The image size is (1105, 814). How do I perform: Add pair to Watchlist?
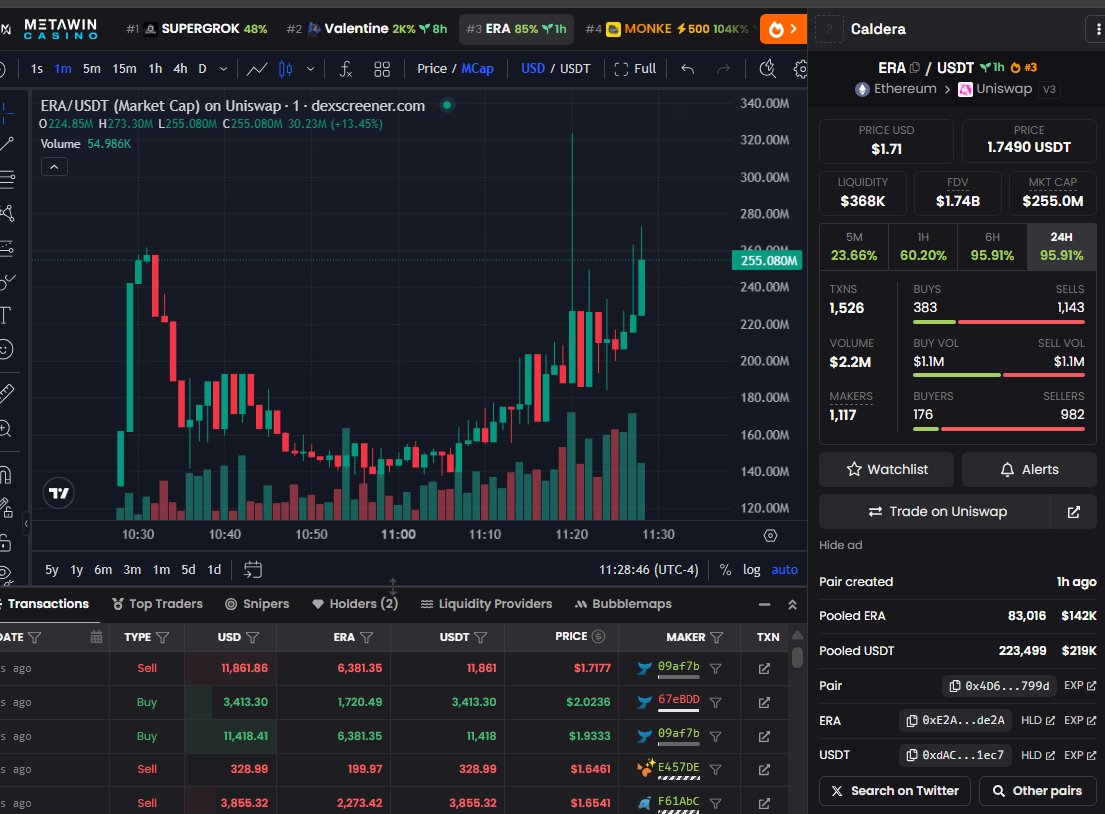pyautogui.click(x=887, y=469)
